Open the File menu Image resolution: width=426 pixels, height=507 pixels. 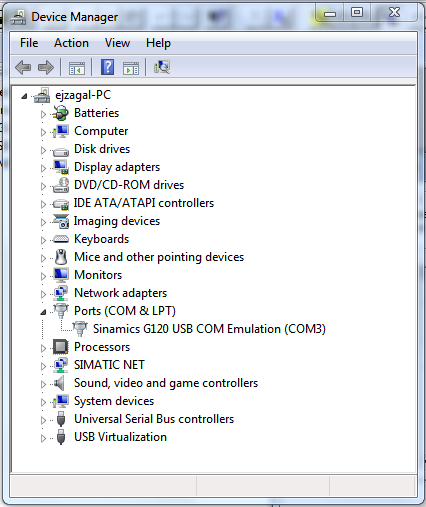29,43
